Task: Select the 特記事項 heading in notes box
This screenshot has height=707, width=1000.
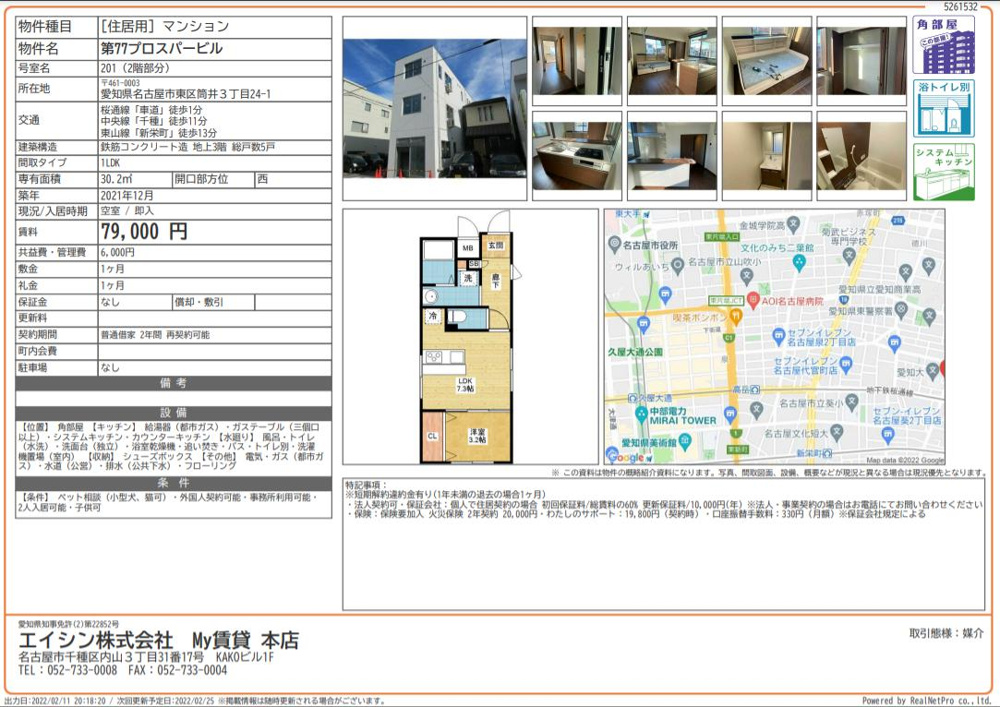Action: click(367, 485)
